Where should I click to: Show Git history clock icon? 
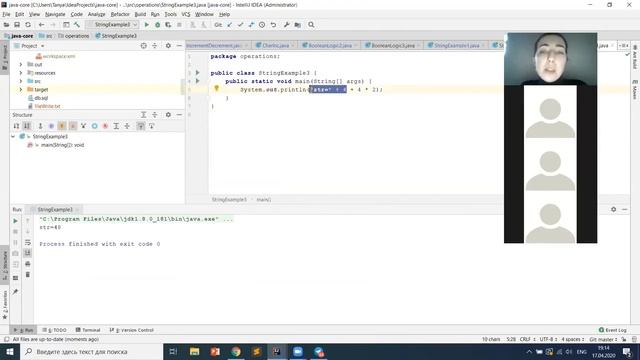pyautogui.click(x=262, y=25)
